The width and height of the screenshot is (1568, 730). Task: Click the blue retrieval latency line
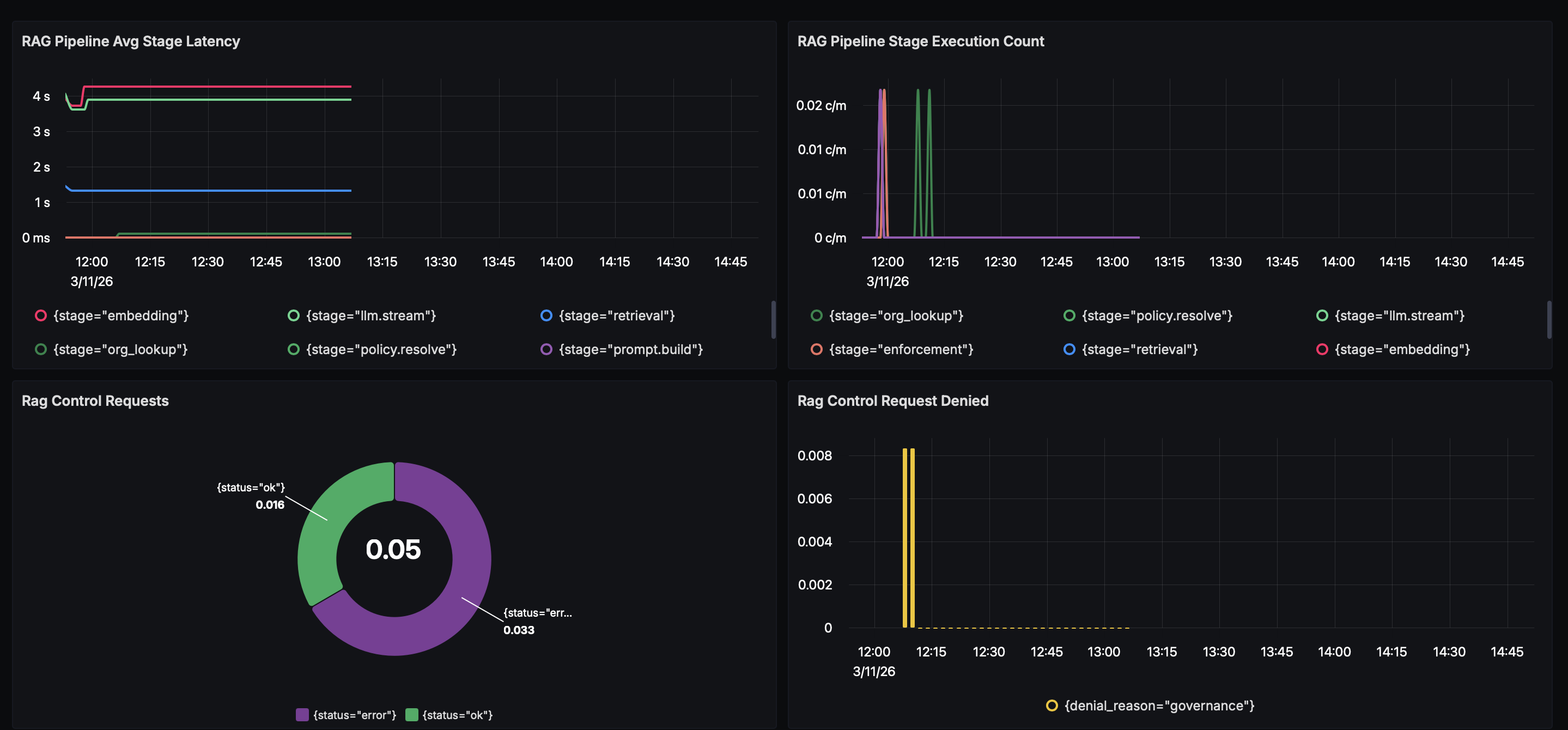coord(208,191)
